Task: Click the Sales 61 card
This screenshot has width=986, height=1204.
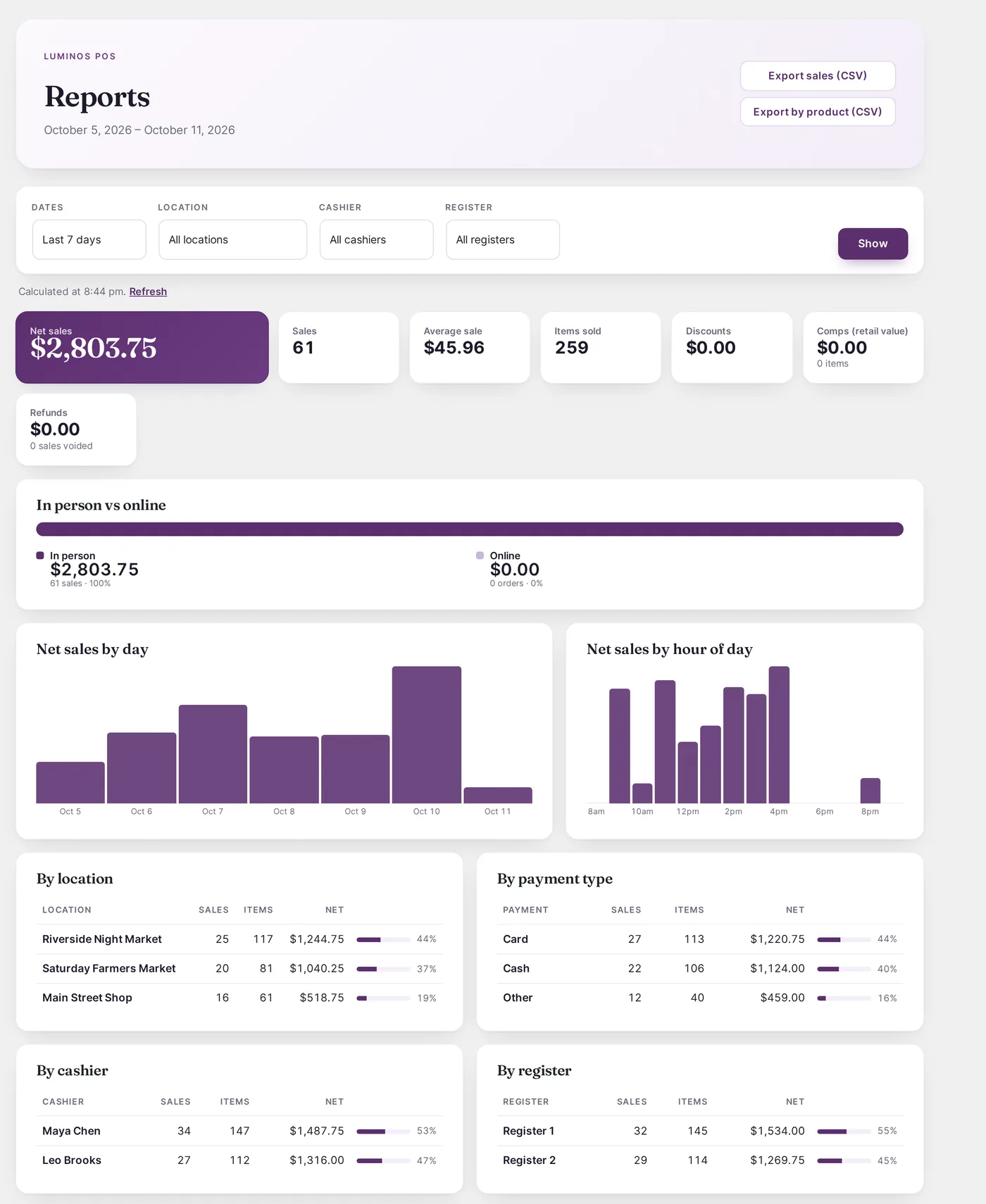Action: click(339, 348)
